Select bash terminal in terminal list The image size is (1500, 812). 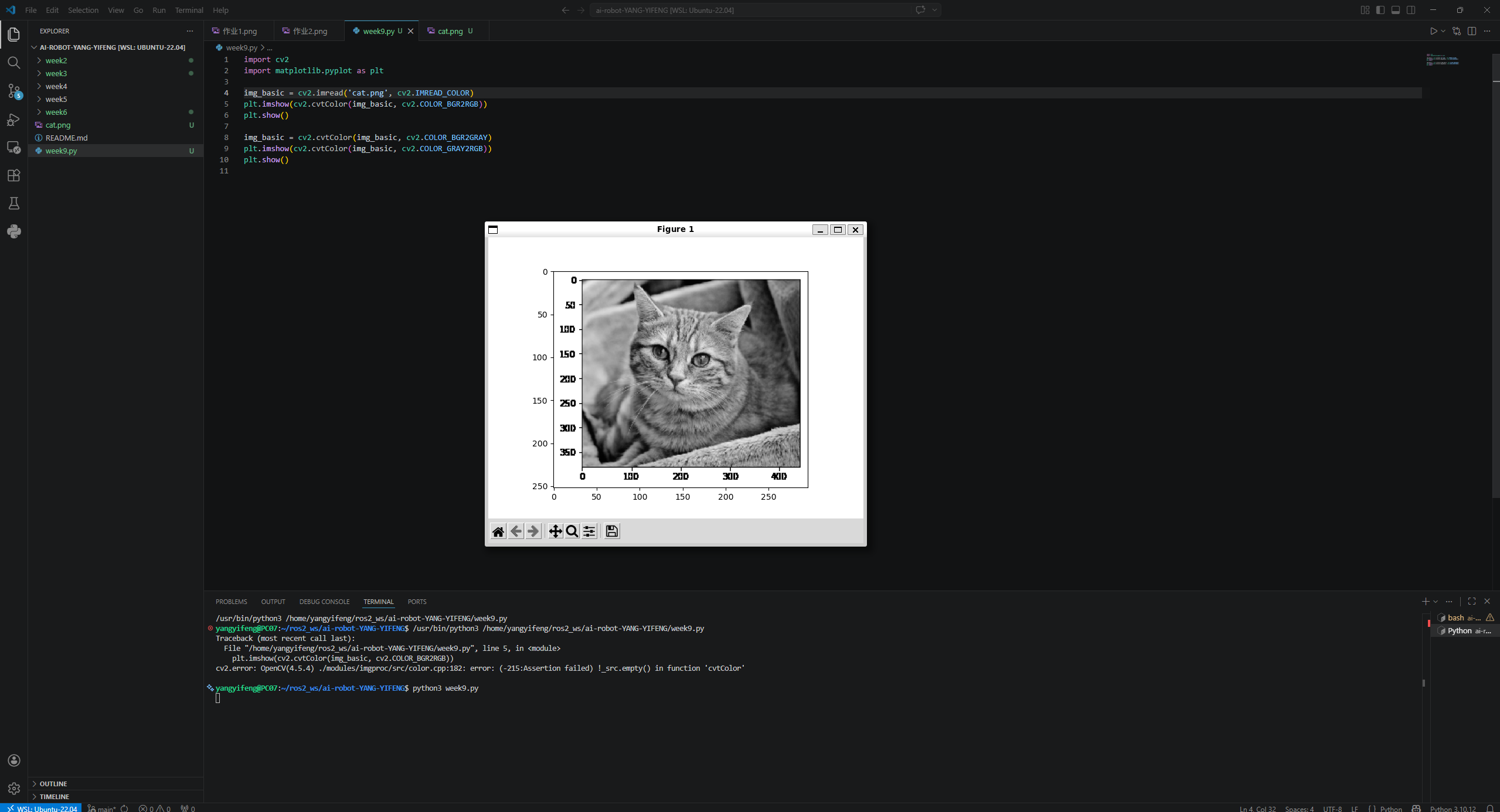(x=1464, y=617)
